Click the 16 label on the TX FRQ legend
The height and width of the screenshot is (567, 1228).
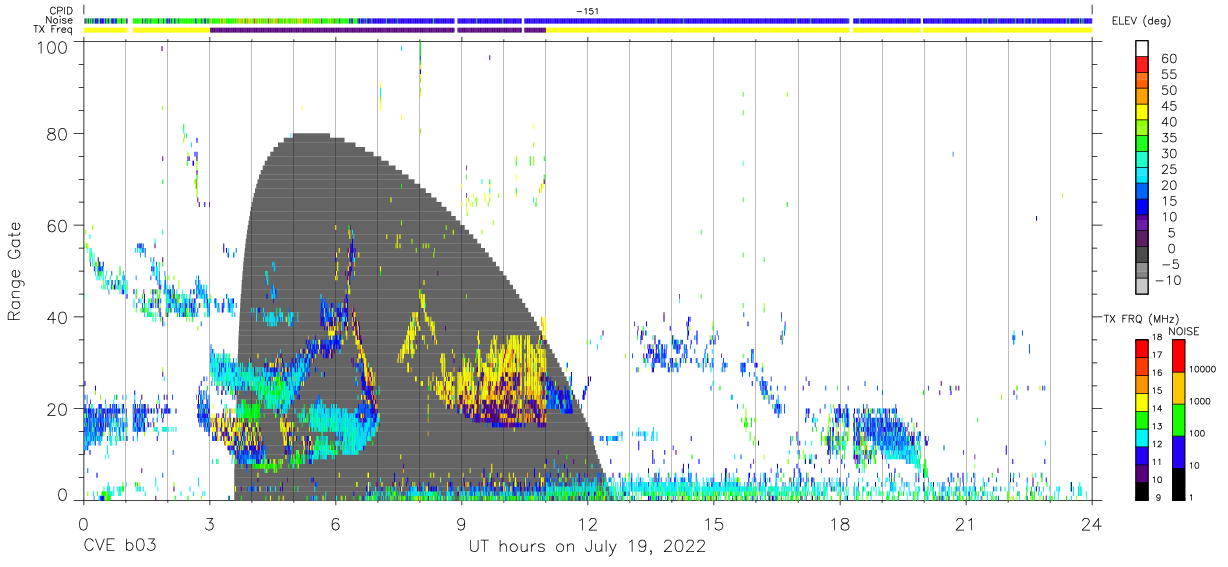click(1159, 373)
